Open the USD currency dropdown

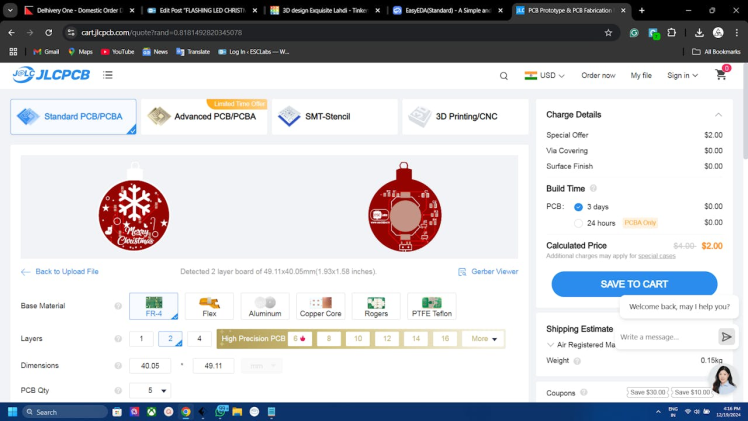tap(545, 75)
